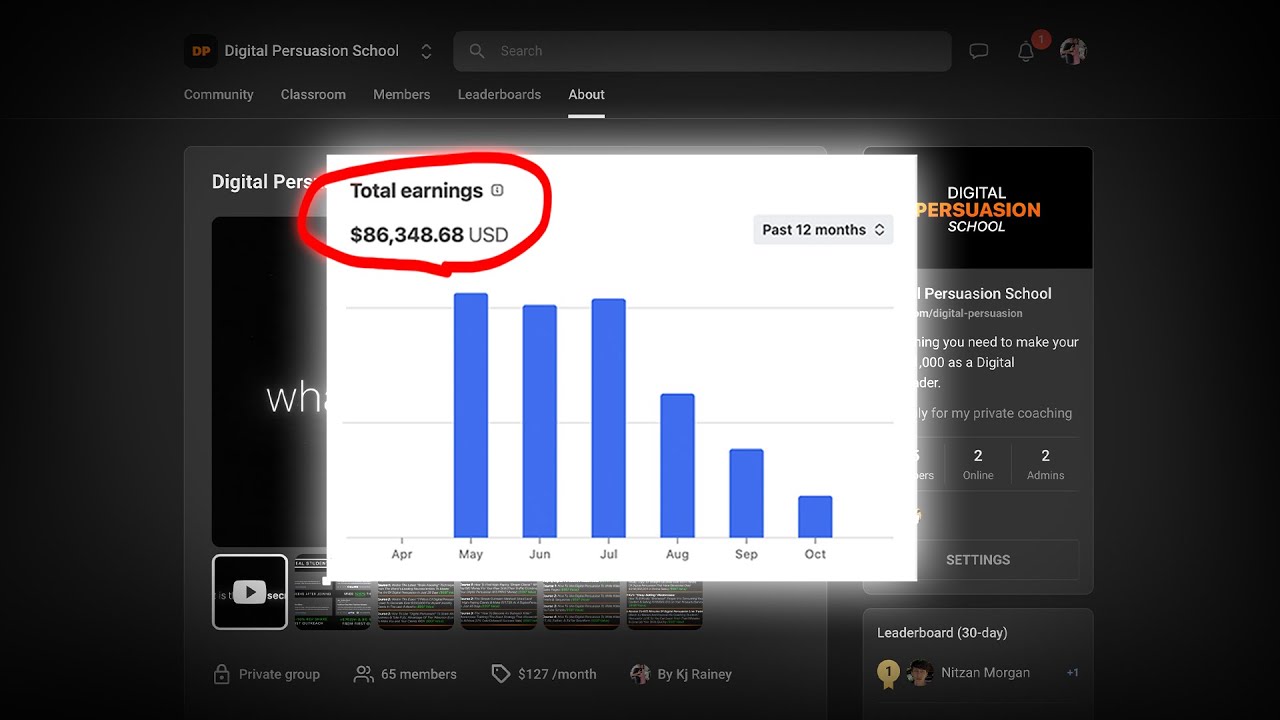
Task: Click the Private group label
Action: 279,674
